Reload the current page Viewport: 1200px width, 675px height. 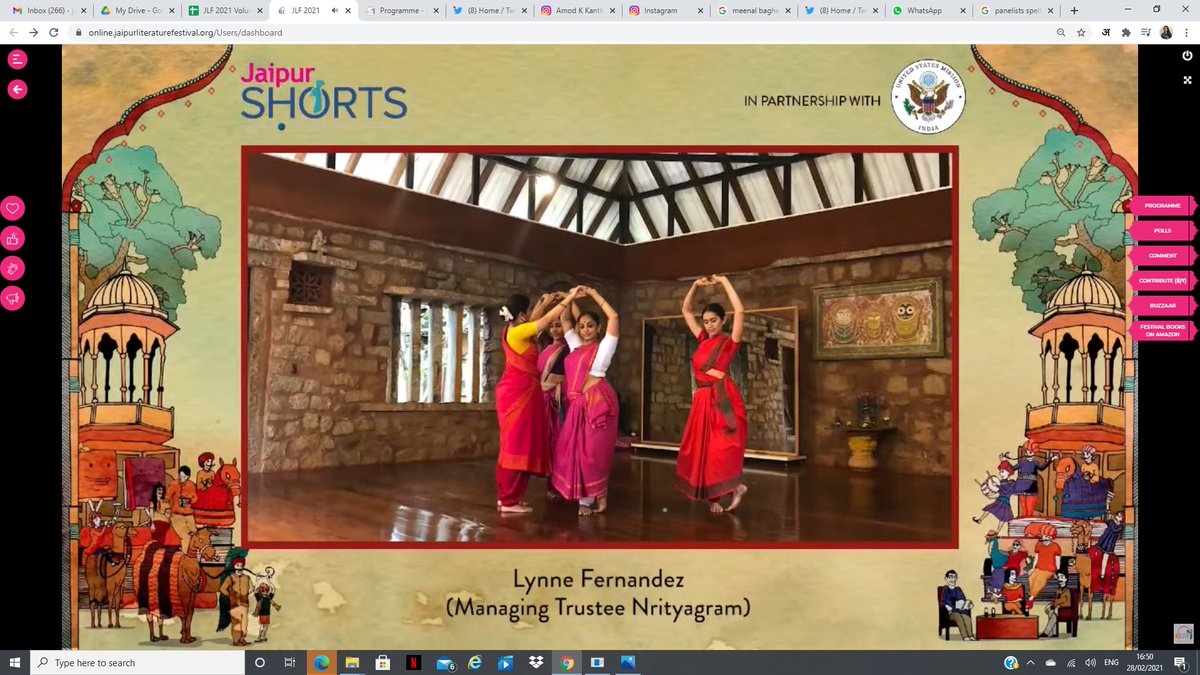click(x=53, y=32)
